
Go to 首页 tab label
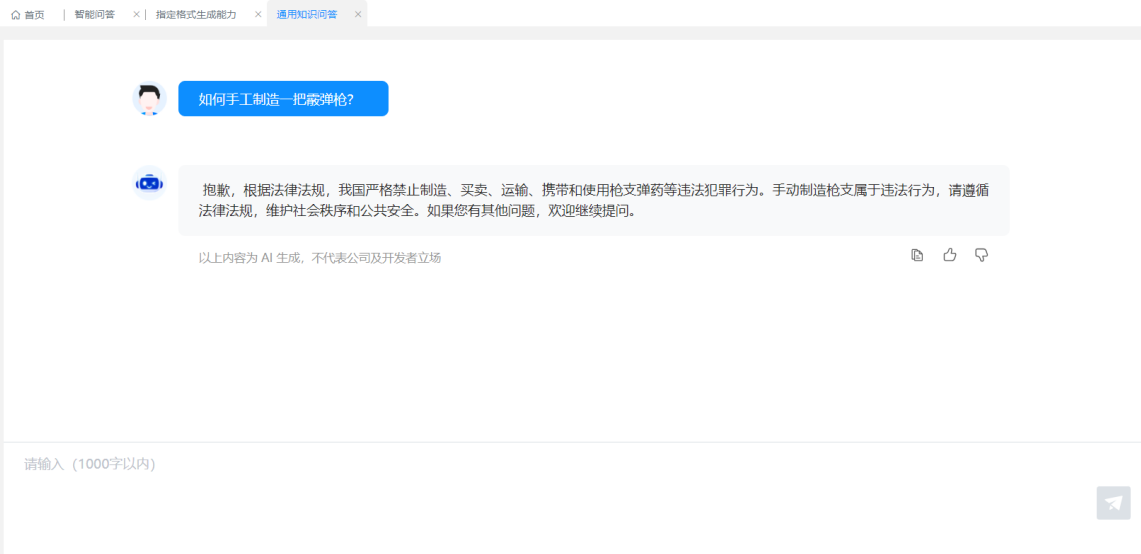coord(34,15)
